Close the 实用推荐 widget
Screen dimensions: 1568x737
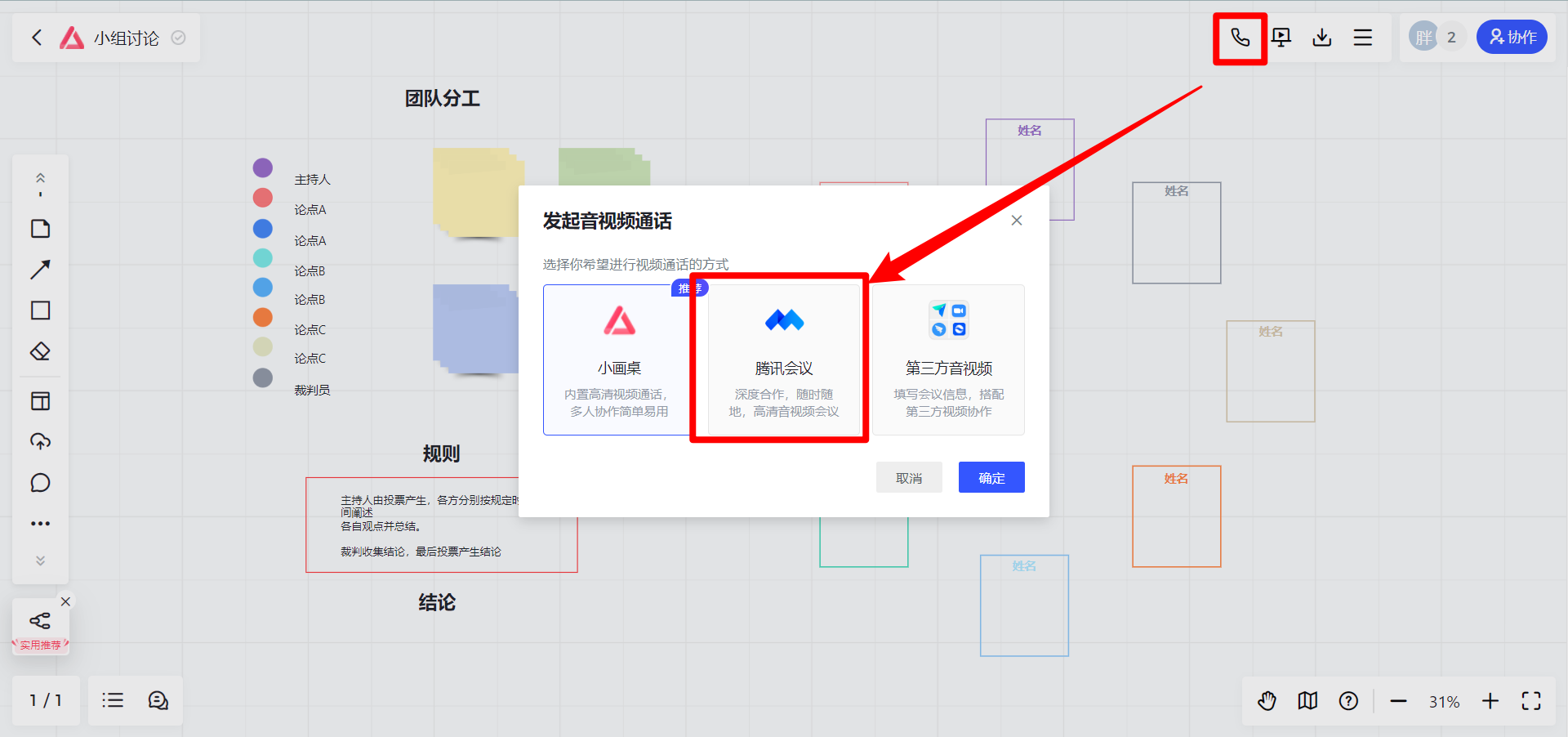click(x=65, y=601)
